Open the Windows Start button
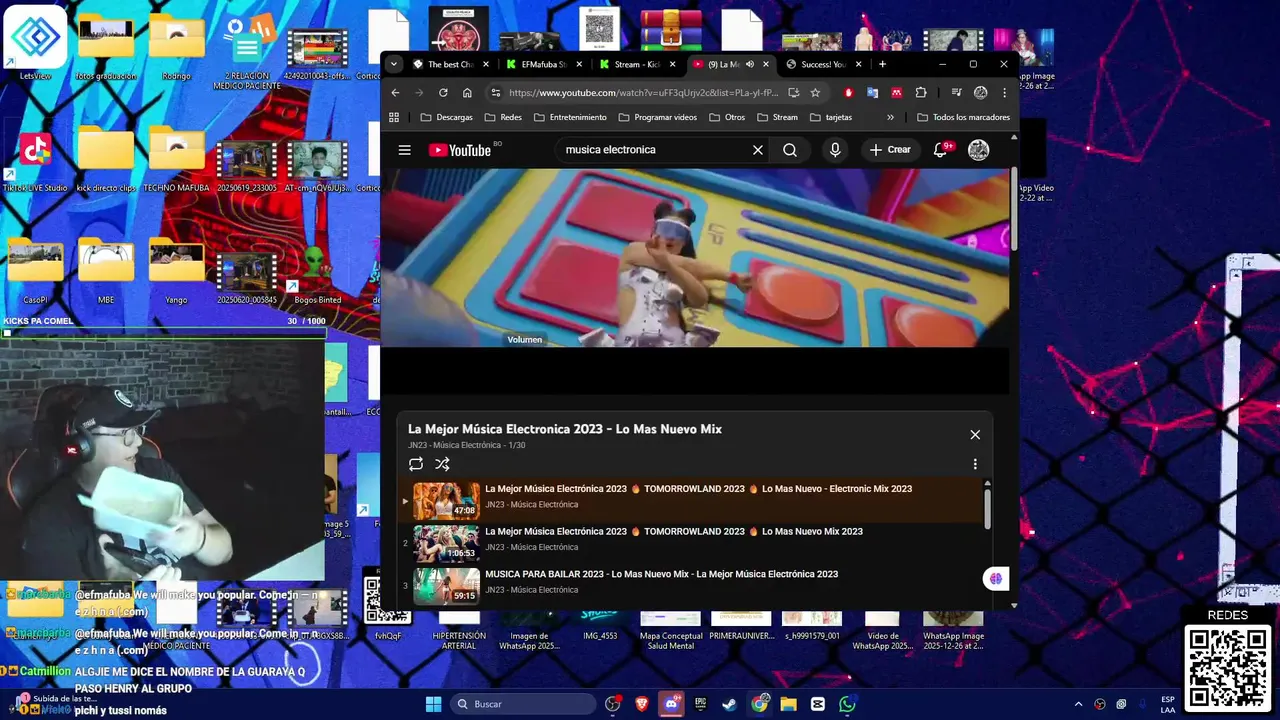 (433, 704)
